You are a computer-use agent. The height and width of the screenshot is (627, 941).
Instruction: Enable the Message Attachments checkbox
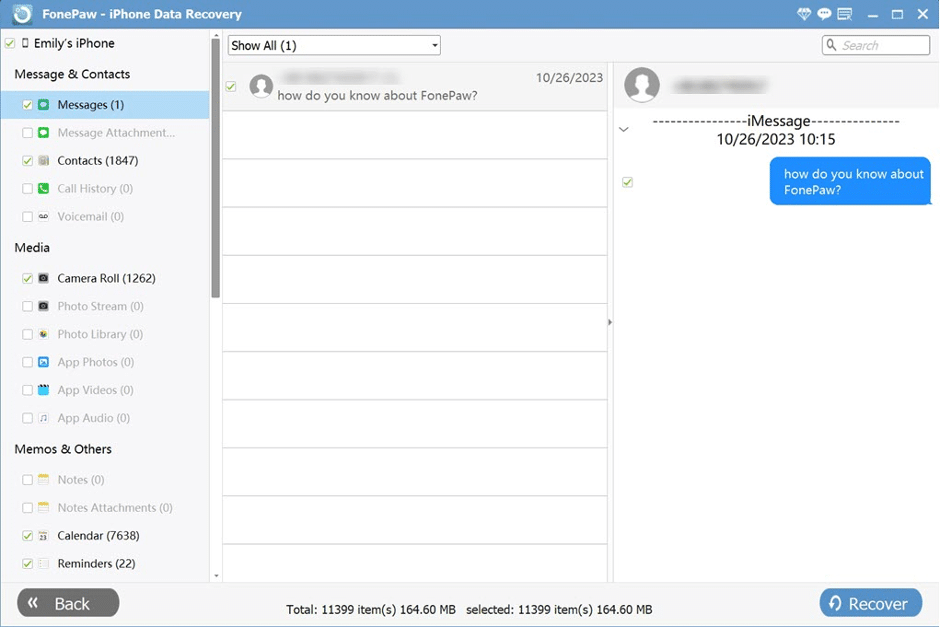[x=27, y=132]
